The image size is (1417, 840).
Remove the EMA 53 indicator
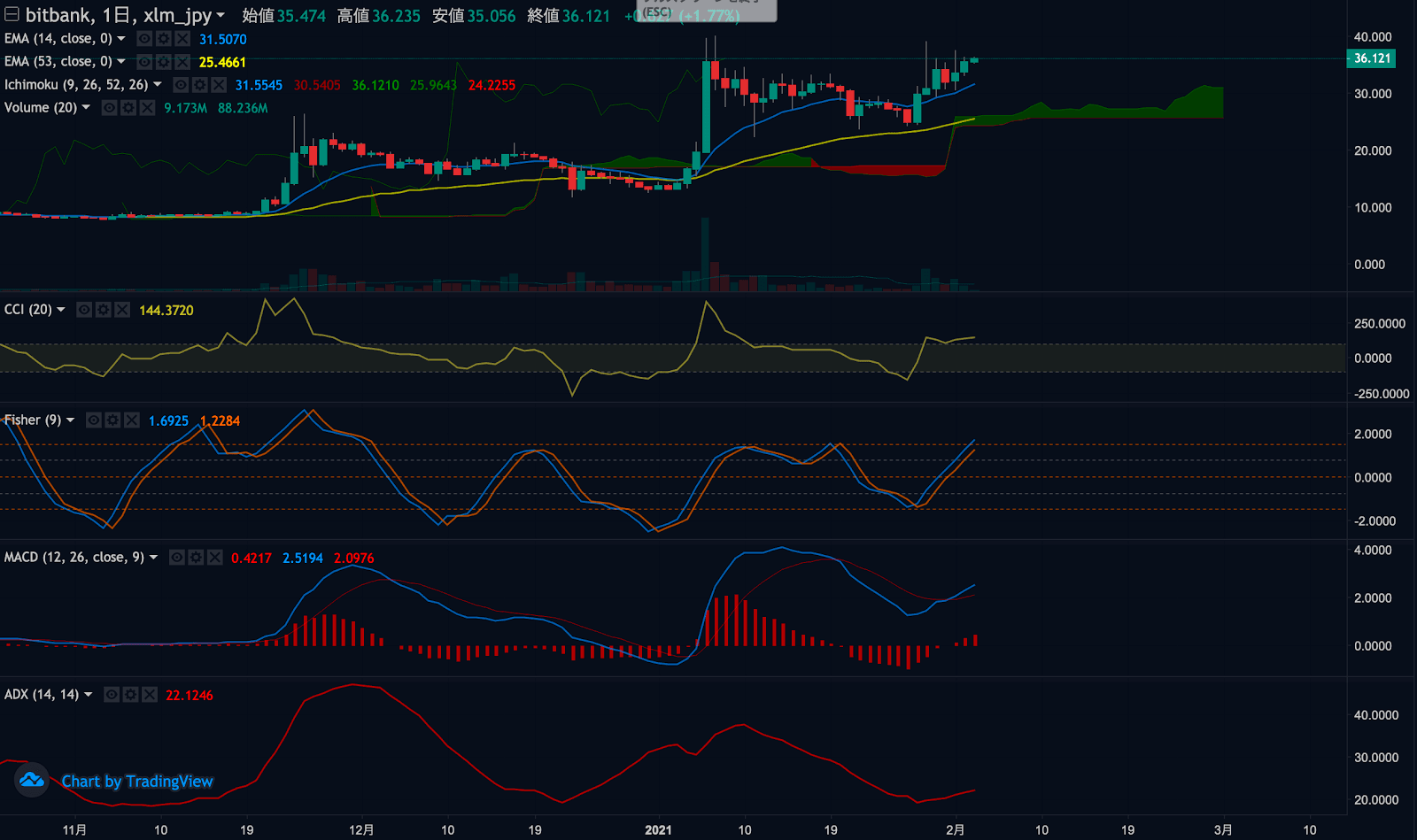[182, 62]
